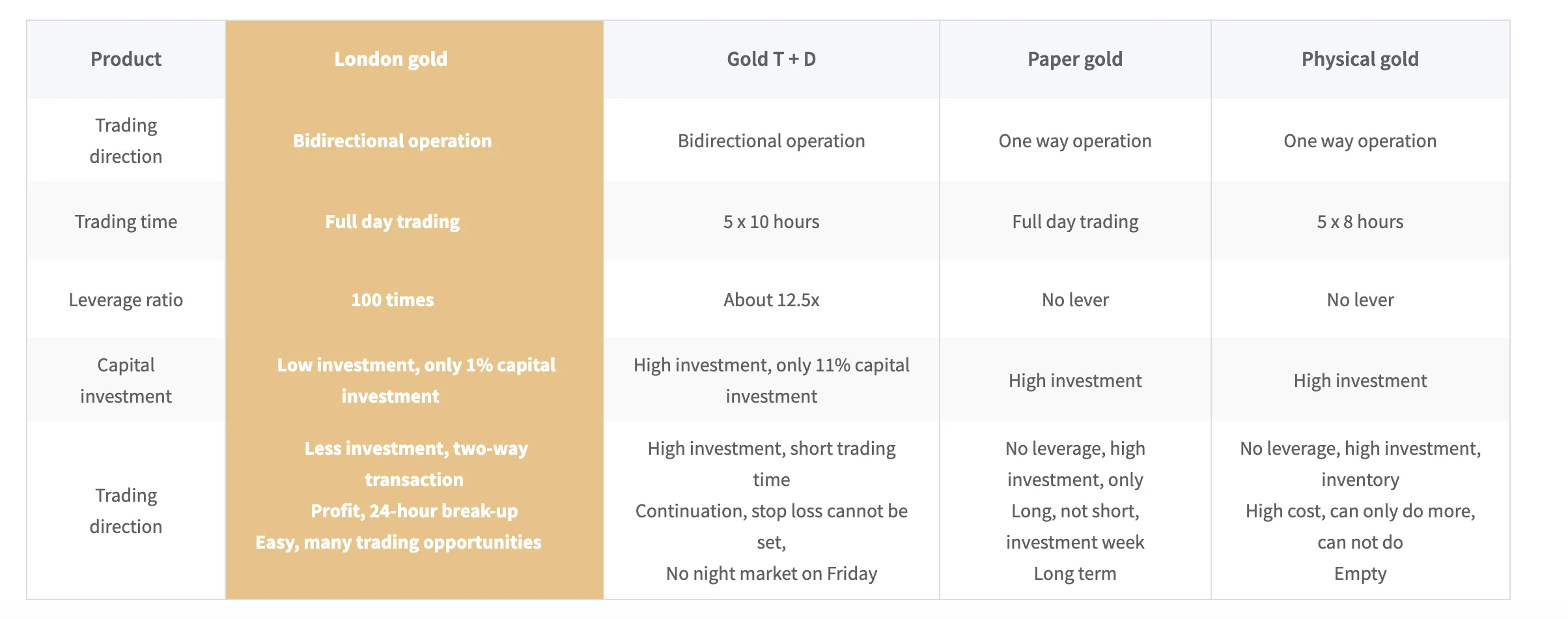Select the 100 times leverage cell

point(414,300)
